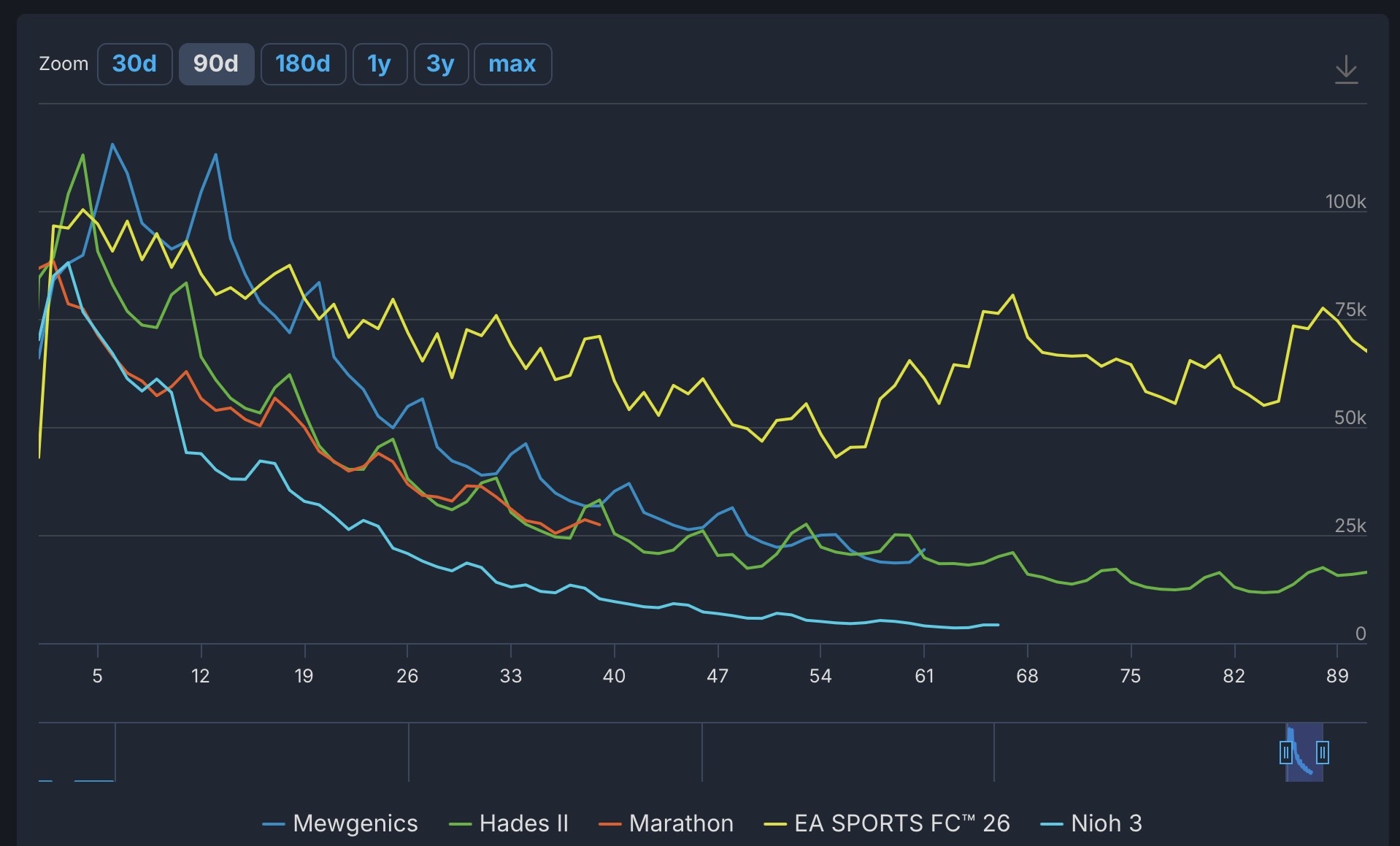The width and height of the screenshot is (1400, 846).
Task: Toggle EA SPORTS FC™ 26 legend entry
Action: (x=886, y=823)
